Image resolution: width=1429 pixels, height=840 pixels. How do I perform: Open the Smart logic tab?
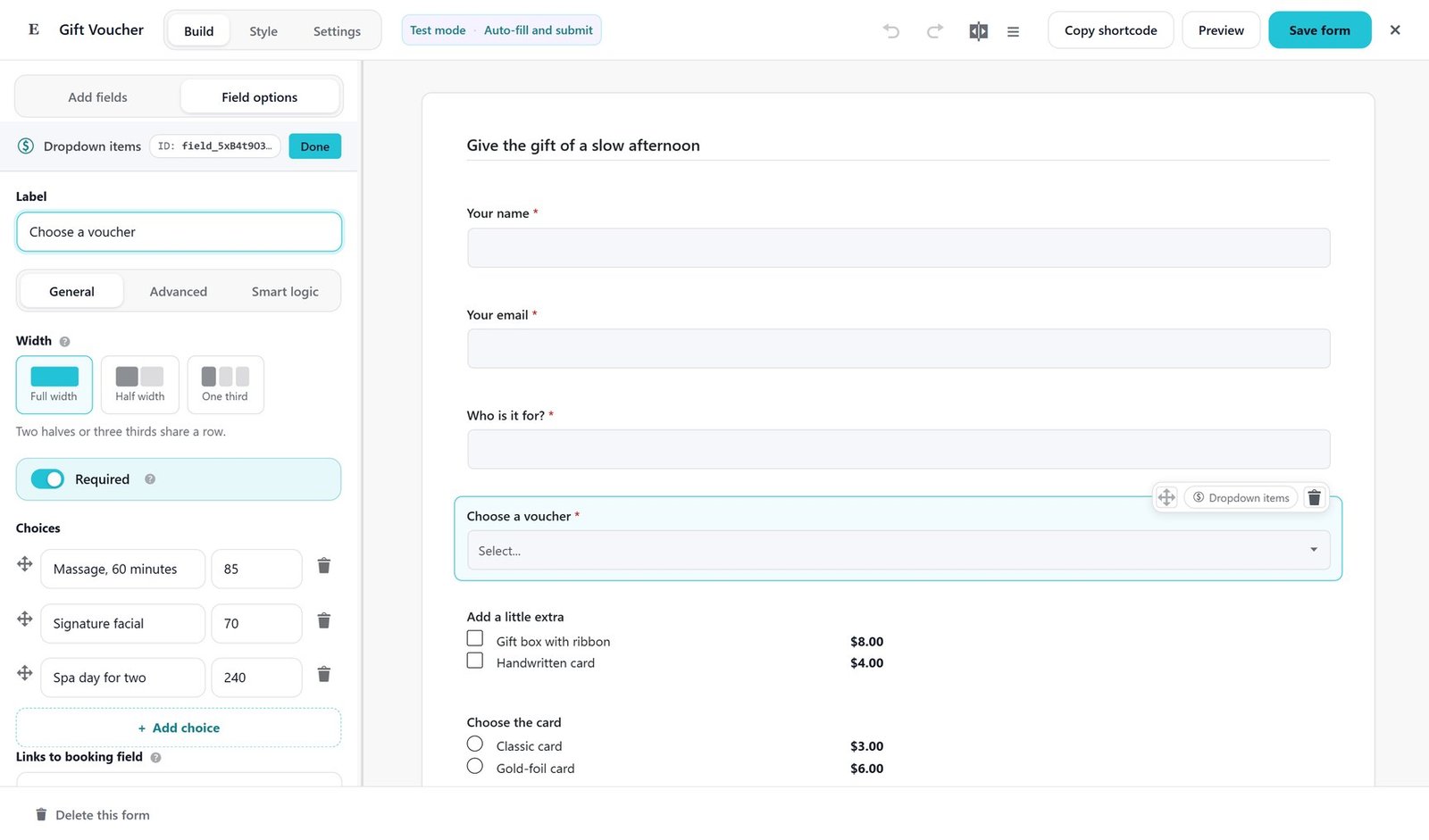[285, 292]
